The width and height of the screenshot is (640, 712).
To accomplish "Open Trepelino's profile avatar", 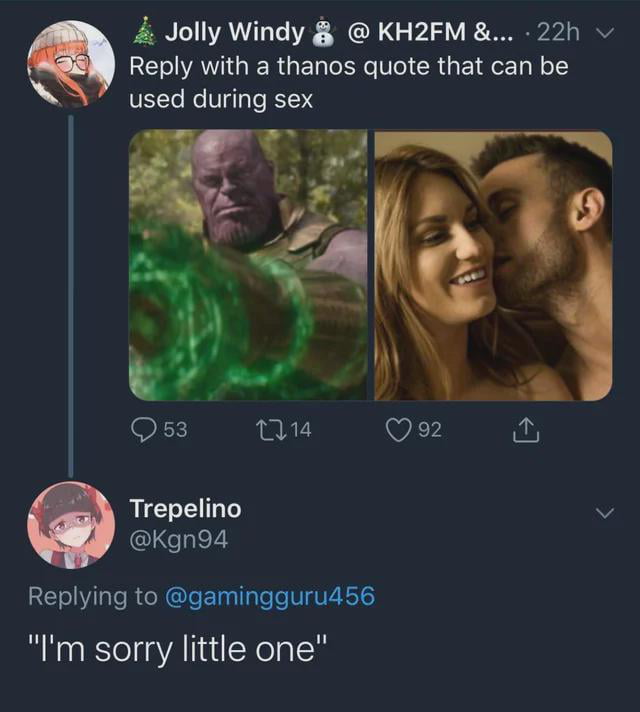I will 70,524.
